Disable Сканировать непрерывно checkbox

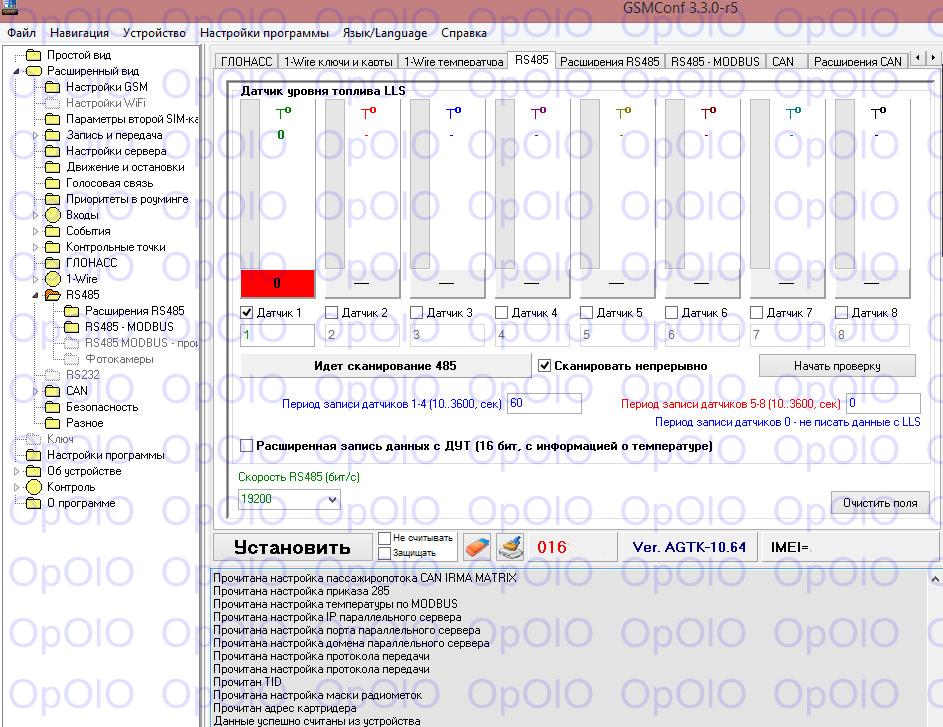[x=545, y=366]
